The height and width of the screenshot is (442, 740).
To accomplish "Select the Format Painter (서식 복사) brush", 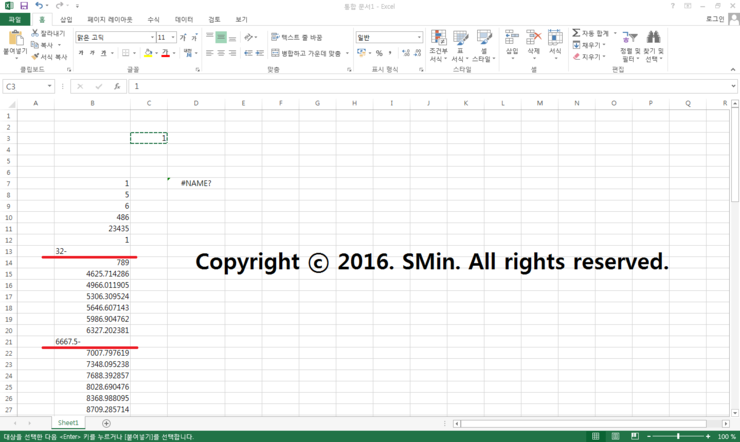I will [x=35, y=57].
